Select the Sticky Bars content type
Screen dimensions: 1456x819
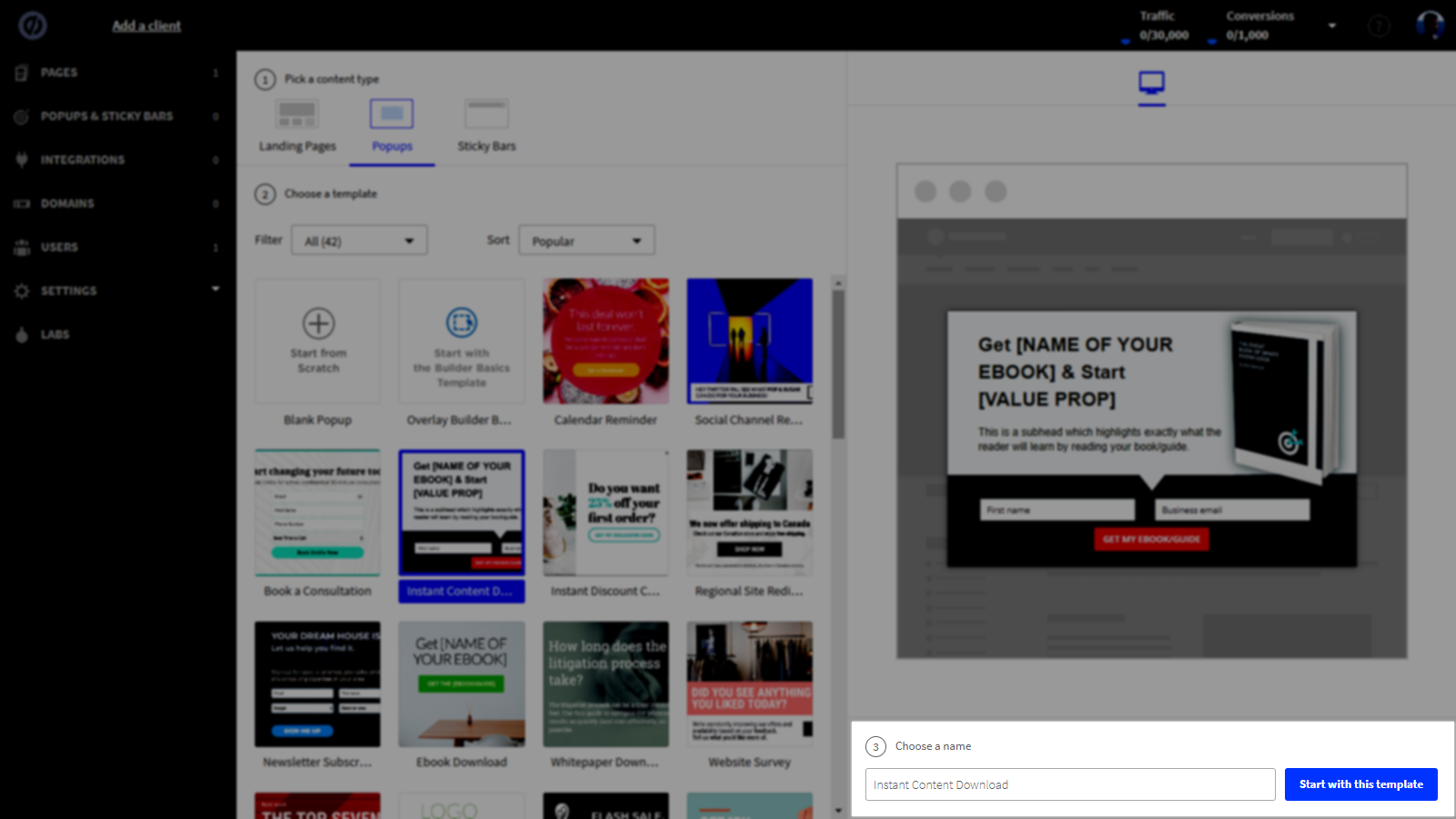point(487,127)
